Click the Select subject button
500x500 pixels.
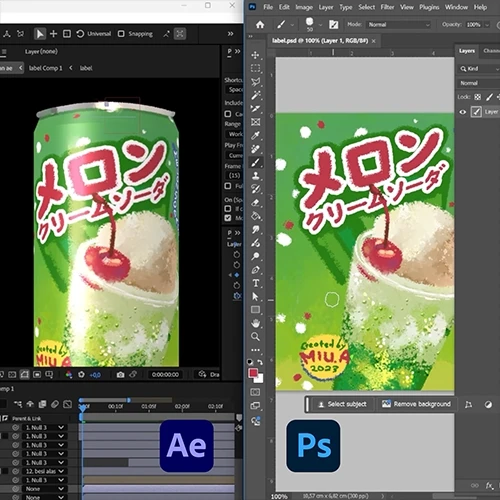pyautogui.click(x=342, y=404)
